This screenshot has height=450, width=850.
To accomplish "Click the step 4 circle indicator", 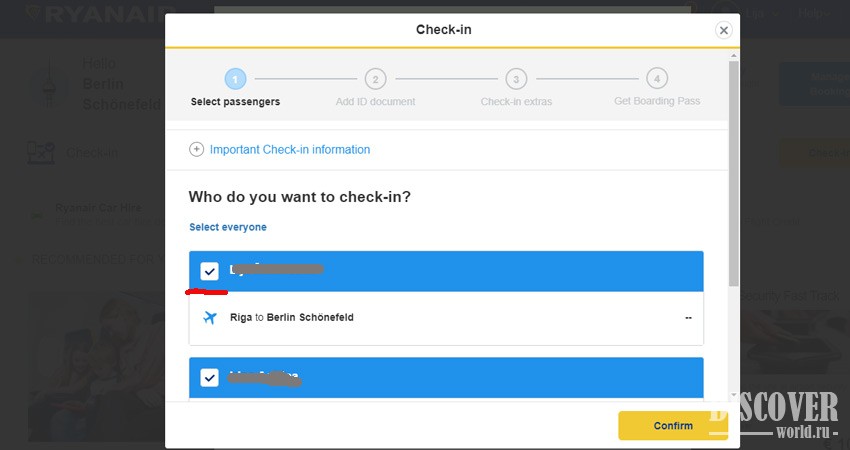I will pyautogui.click(x=656, y=78).
